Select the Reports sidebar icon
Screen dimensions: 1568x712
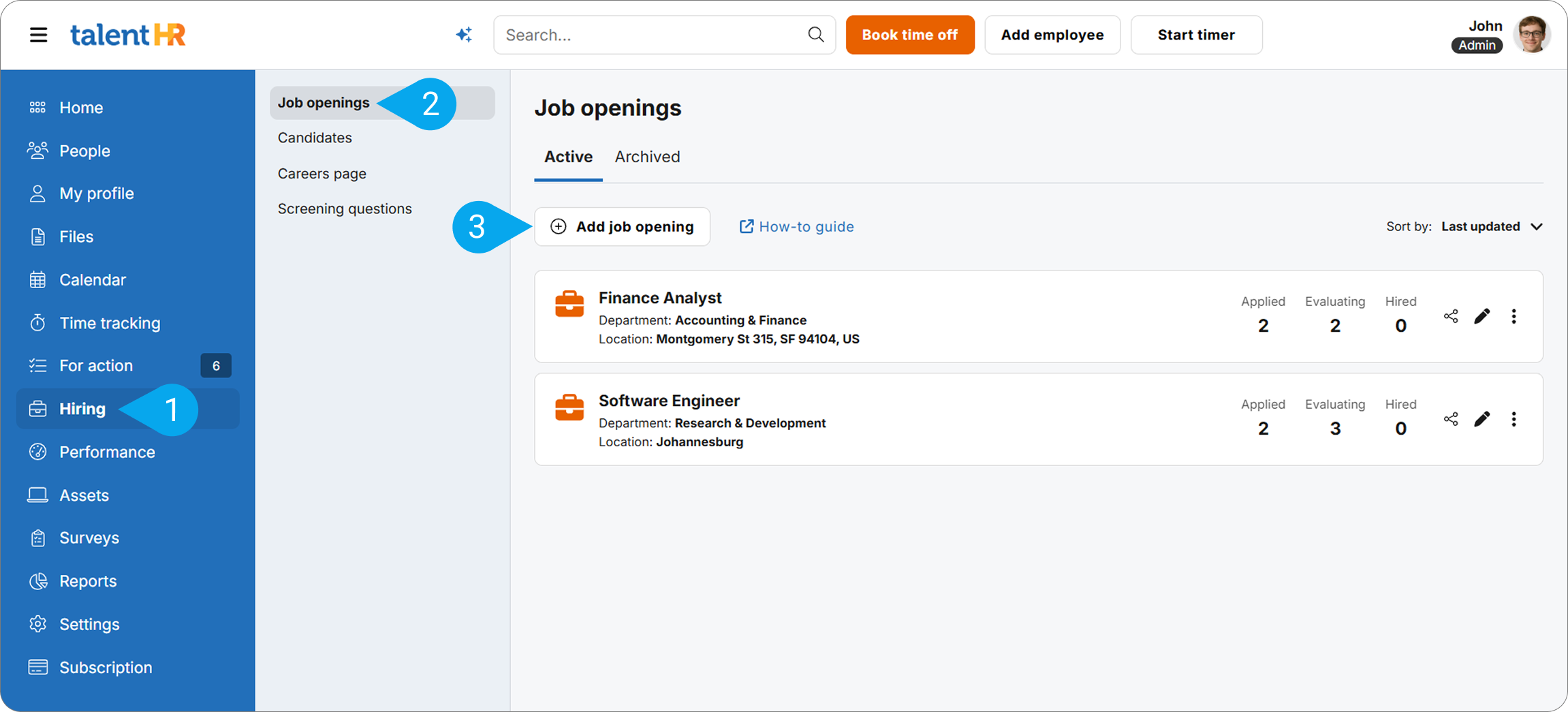click(x=38, y=581)
